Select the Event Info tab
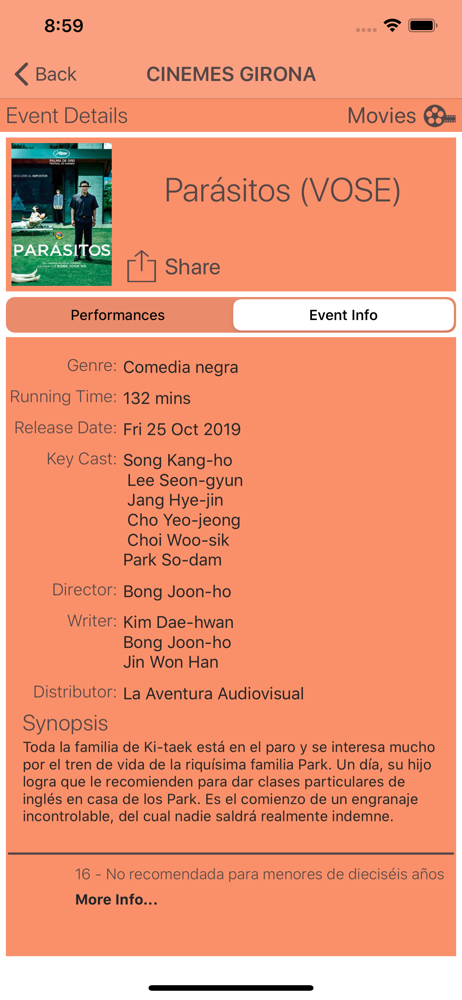The width and height of the screenshot is (462, 1000). 343,315
